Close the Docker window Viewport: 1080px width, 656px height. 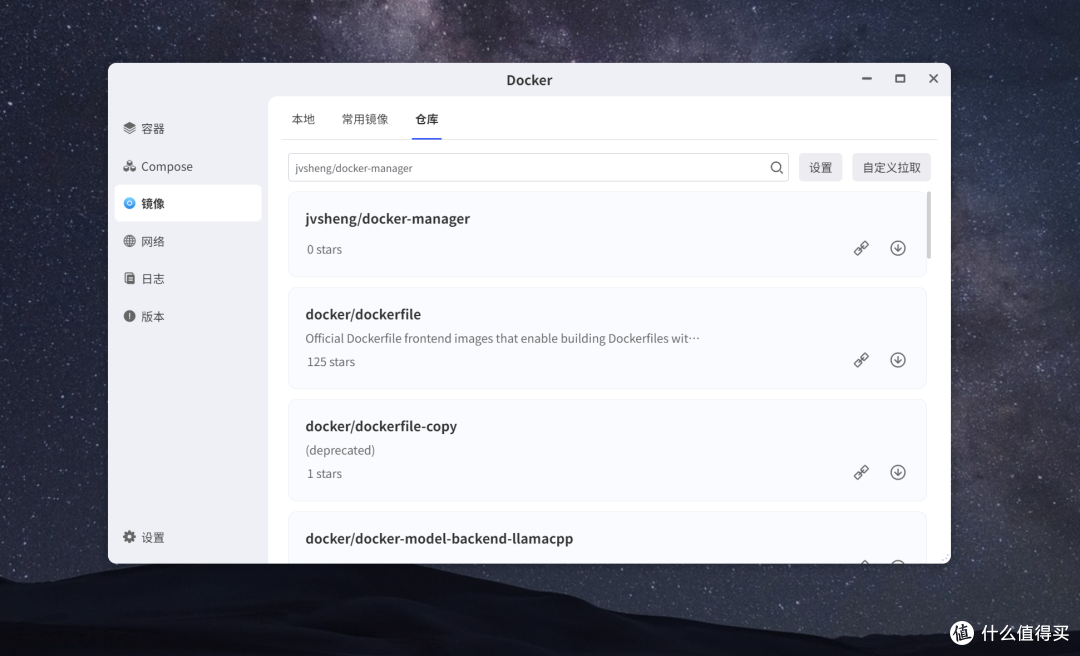coord(933,79)
